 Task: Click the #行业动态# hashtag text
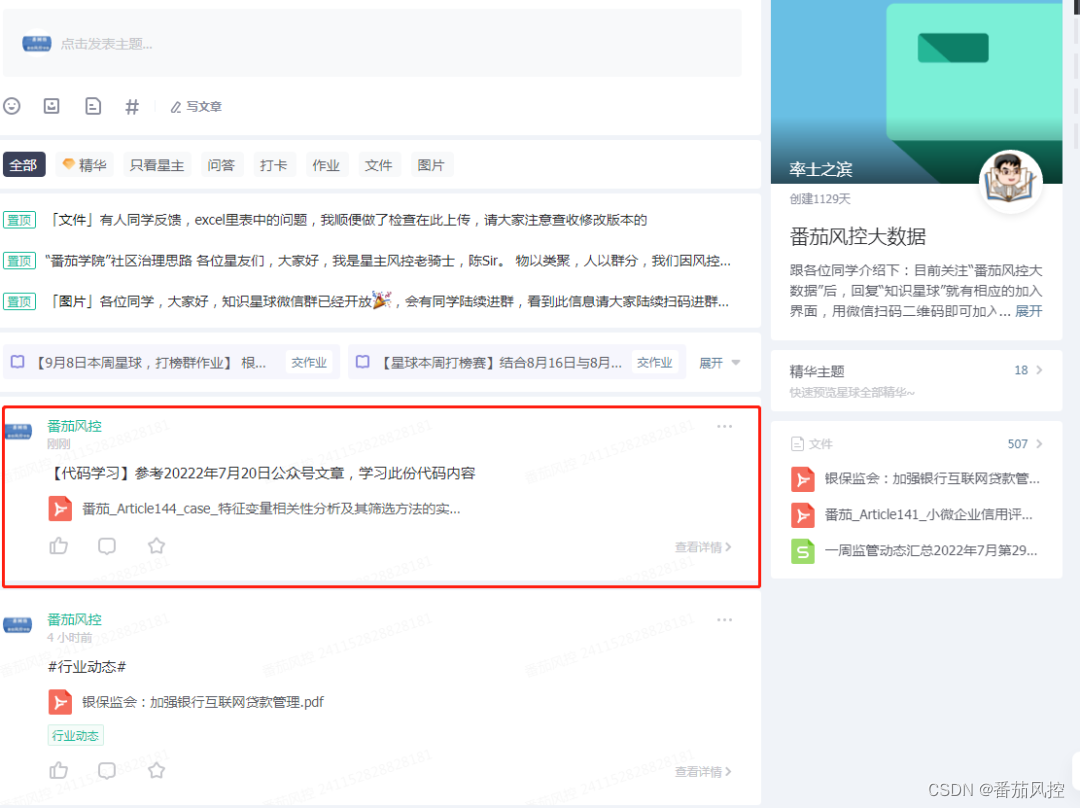tap(87, 667)
